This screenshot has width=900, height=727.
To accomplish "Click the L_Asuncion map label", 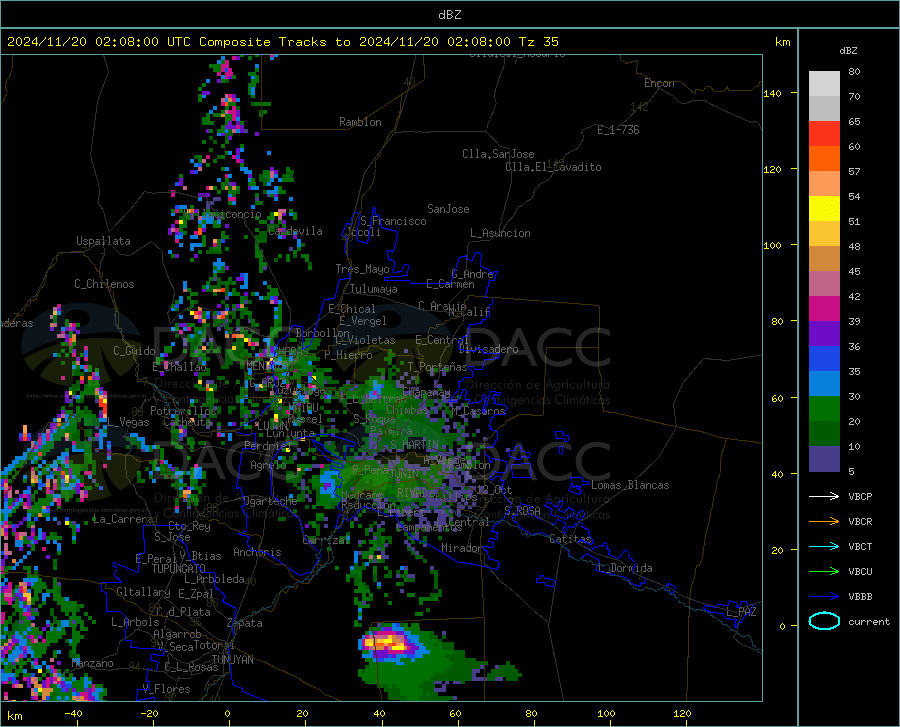I will coord(500,233).
